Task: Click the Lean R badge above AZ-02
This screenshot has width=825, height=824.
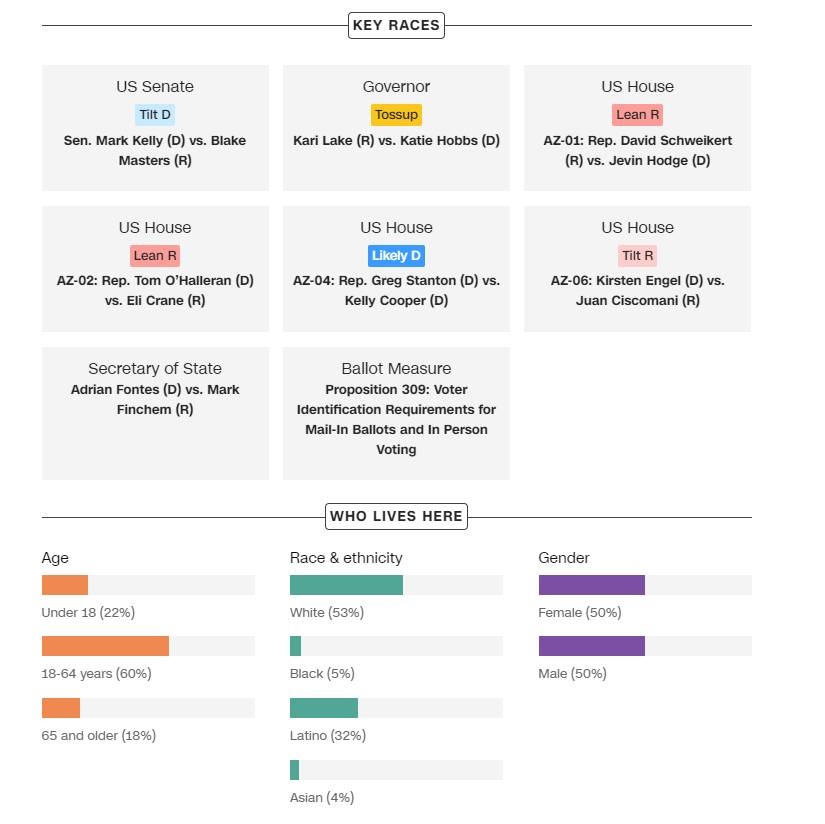Action: point(155,256)
